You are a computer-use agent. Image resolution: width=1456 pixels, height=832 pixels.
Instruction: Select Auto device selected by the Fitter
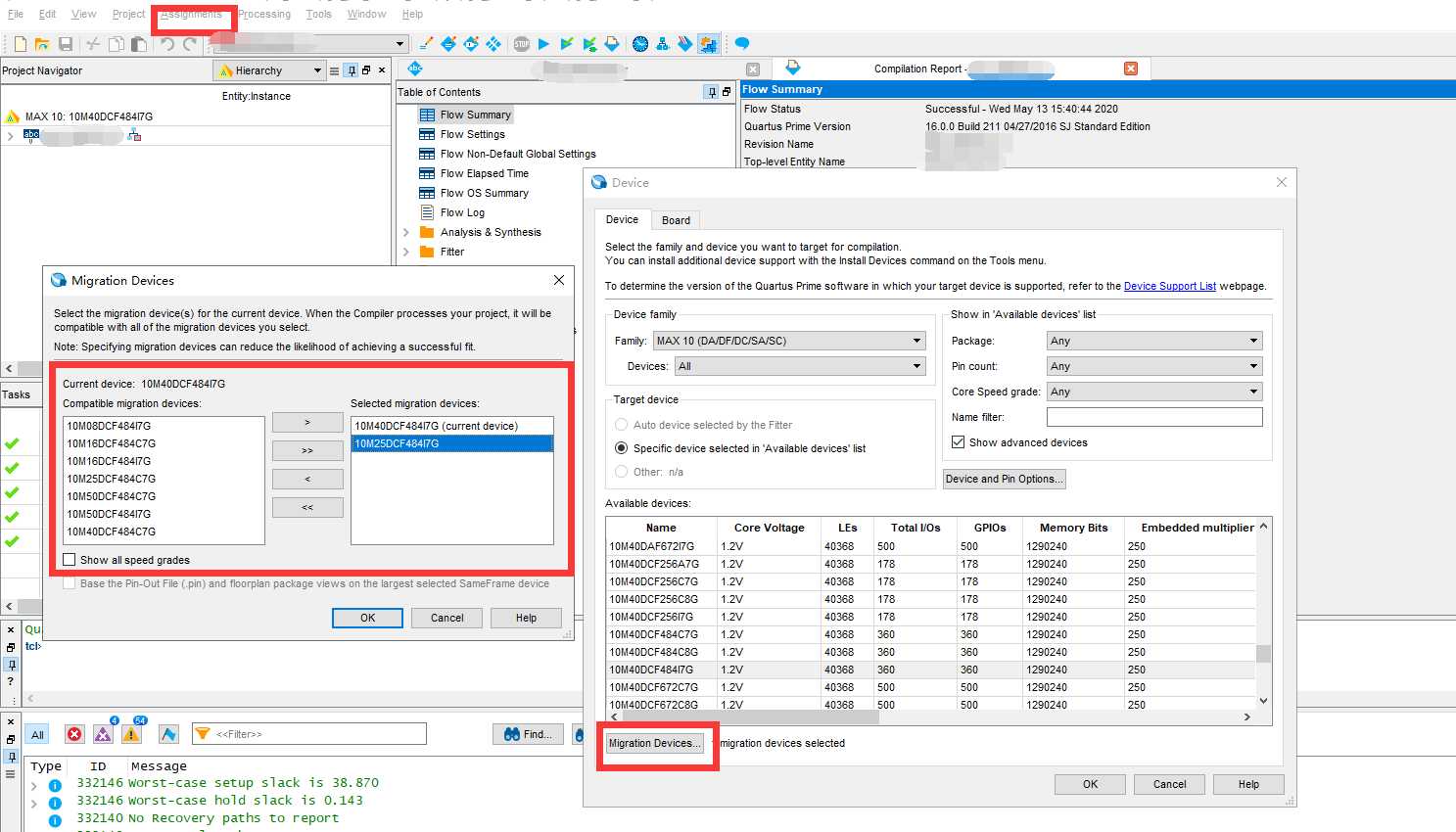[621, 425]
